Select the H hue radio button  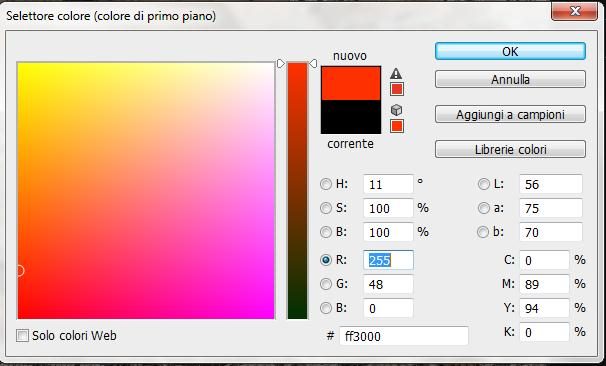pyautogui.click(x=326, y=184)
